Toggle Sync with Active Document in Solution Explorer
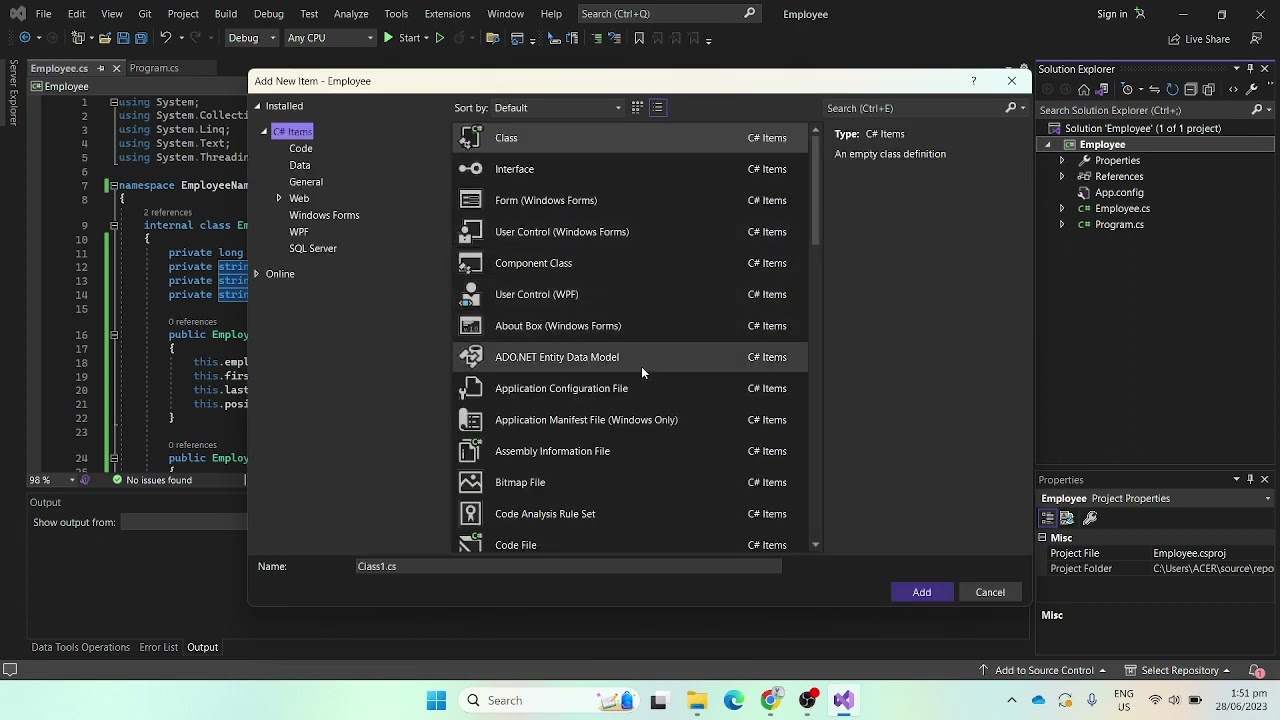The width and height of the screenshot is (1280, 720). 1154,89
